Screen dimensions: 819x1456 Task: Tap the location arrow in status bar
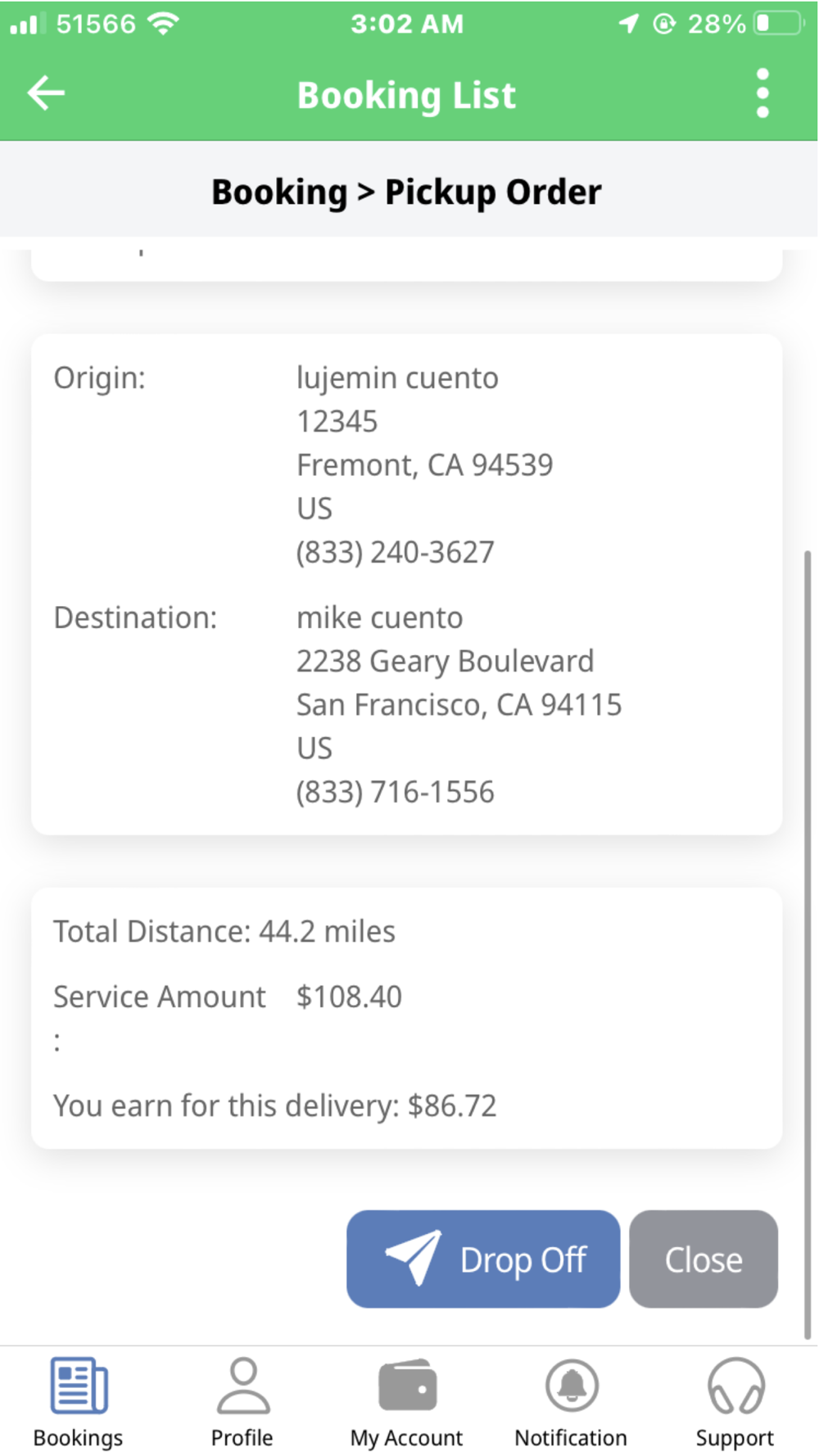pos(628,24)
